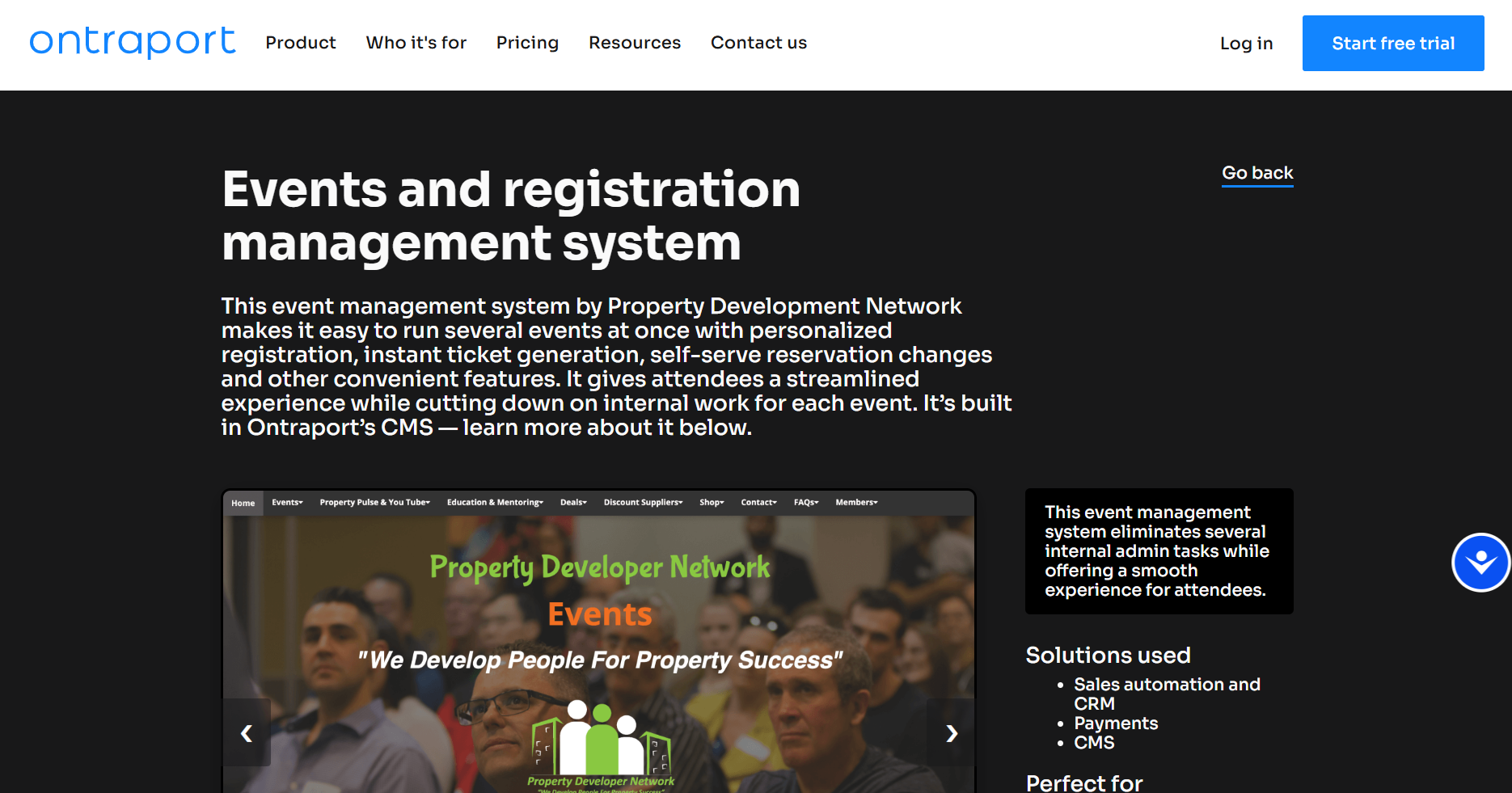The image size is (1512, 793).
Task: Go to the previous carousel slide
Action: pyautogui.click(x=247, y=732)
